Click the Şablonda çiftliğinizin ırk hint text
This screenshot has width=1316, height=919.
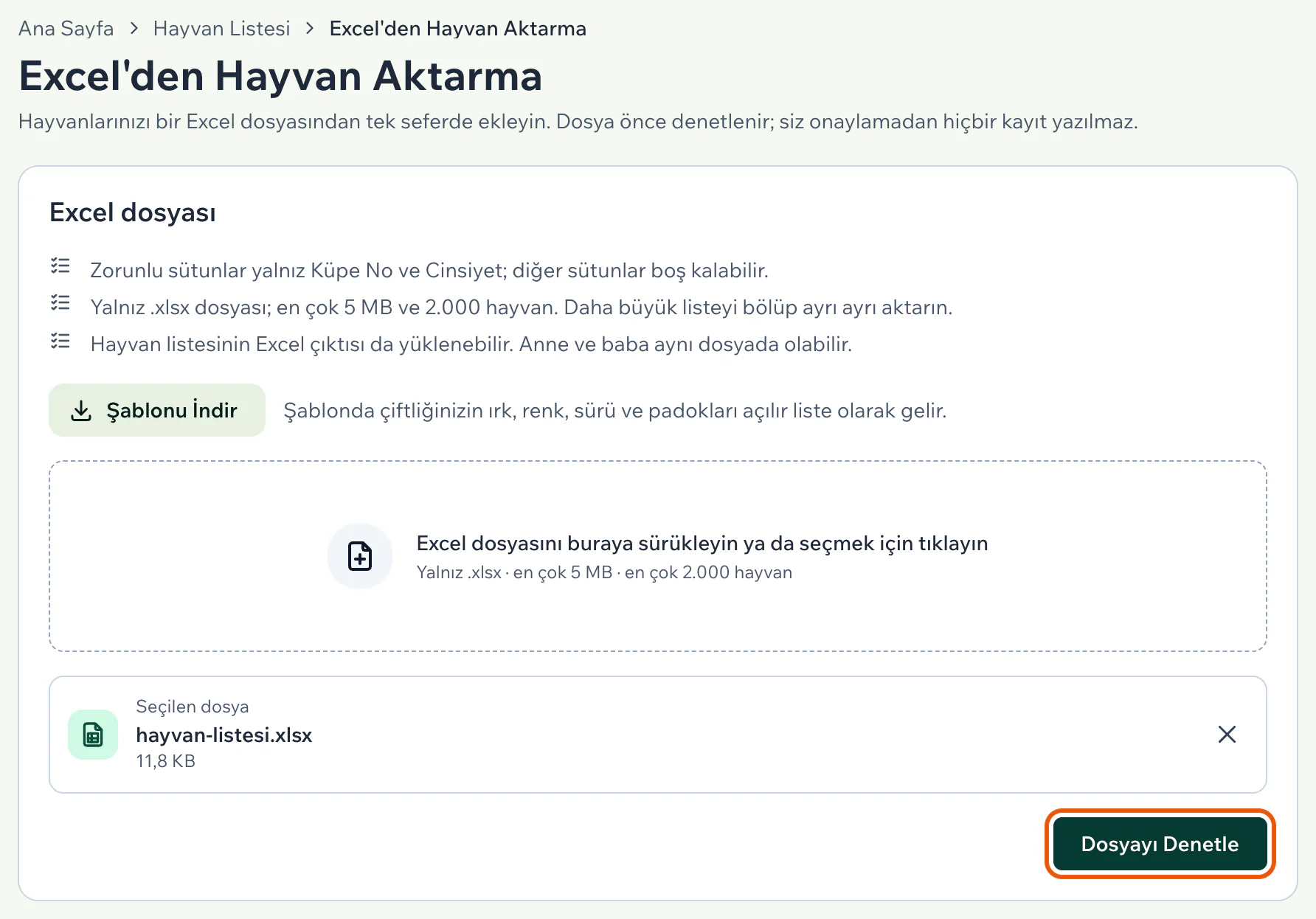(x=615, y=411)
